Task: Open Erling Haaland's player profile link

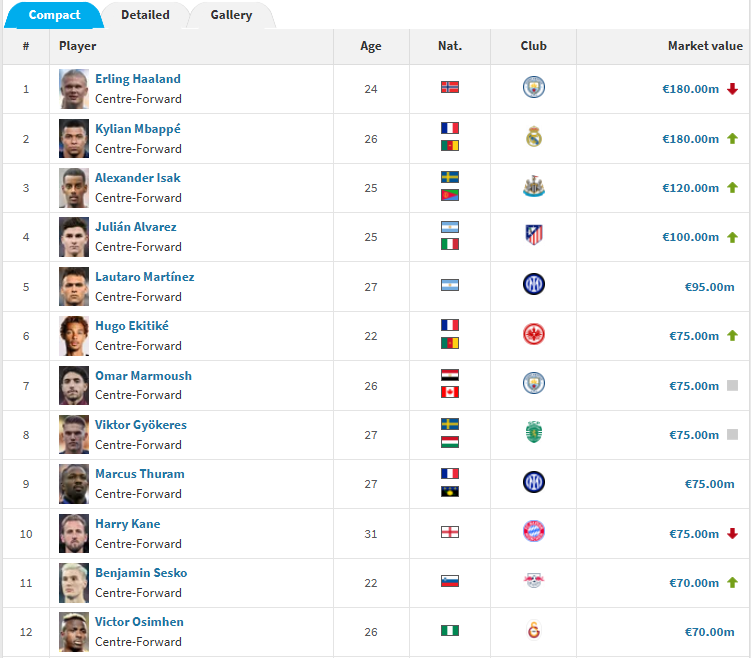Action: [138, 79]
